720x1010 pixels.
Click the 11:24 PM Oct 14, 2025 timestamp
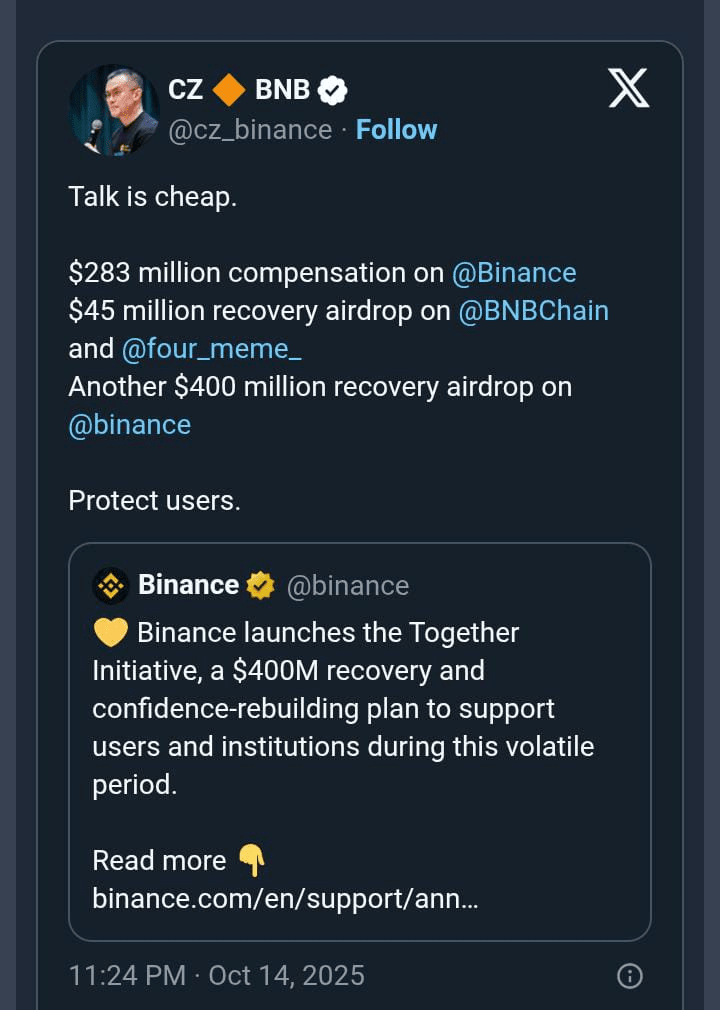[x=216, y=975]
